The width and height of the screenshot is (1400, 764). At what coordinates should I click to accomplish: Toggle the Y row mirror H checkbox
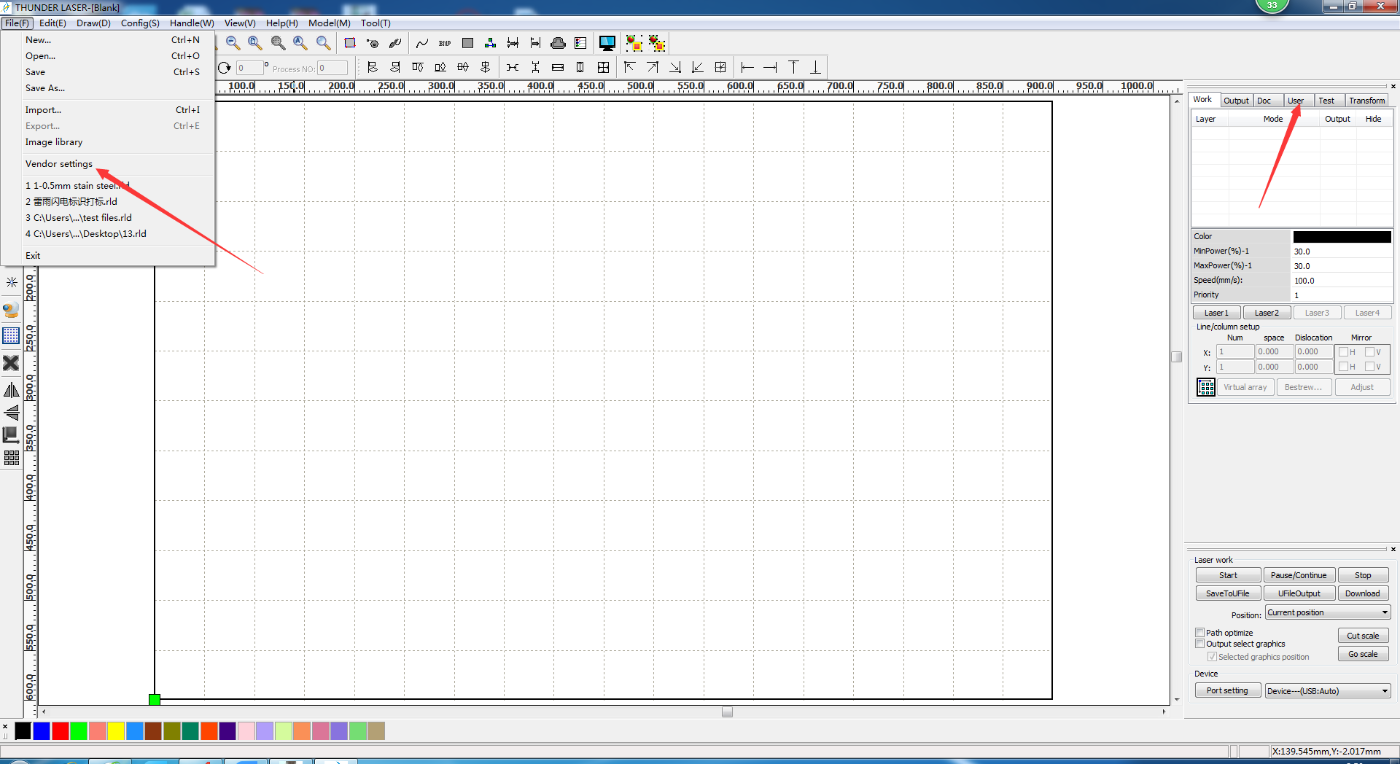click(x=1344, y=367)
